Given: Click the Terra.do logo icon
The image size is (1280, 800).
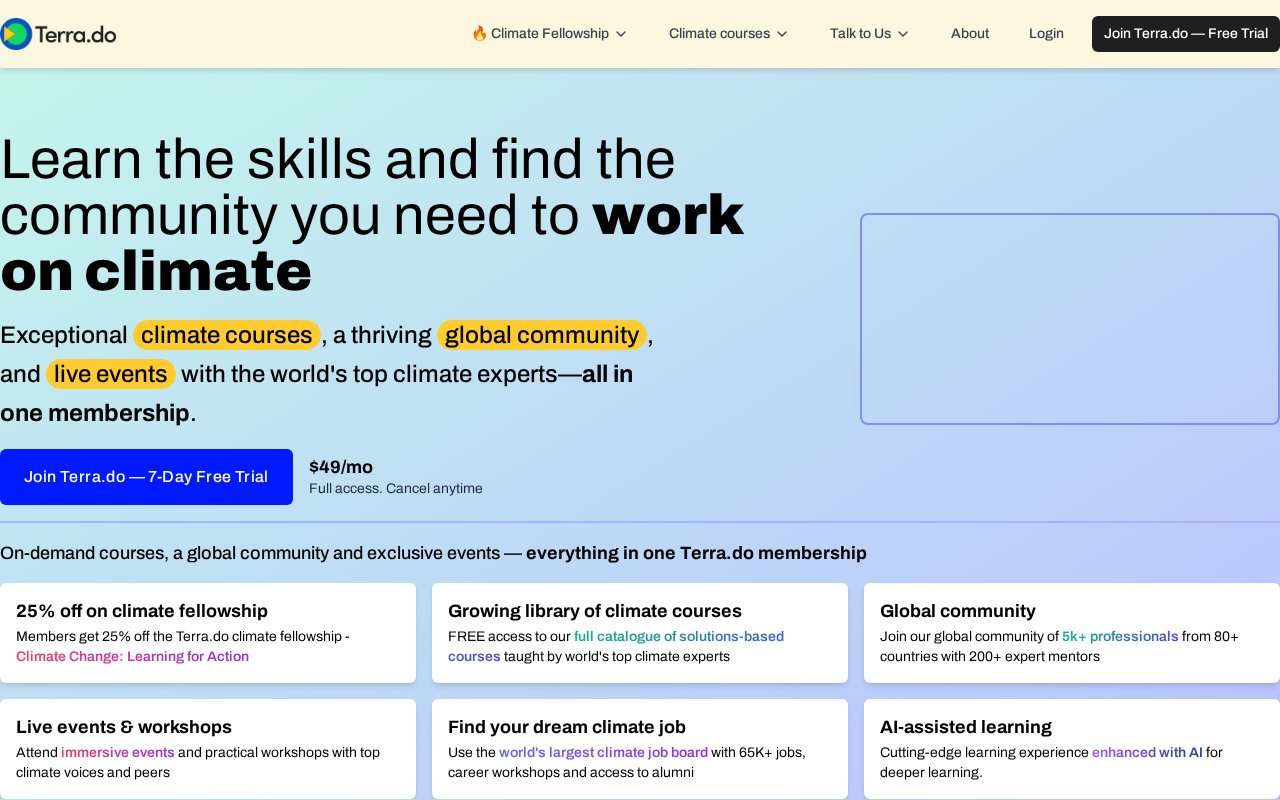Looking at the screenshot, I should 15,34.
